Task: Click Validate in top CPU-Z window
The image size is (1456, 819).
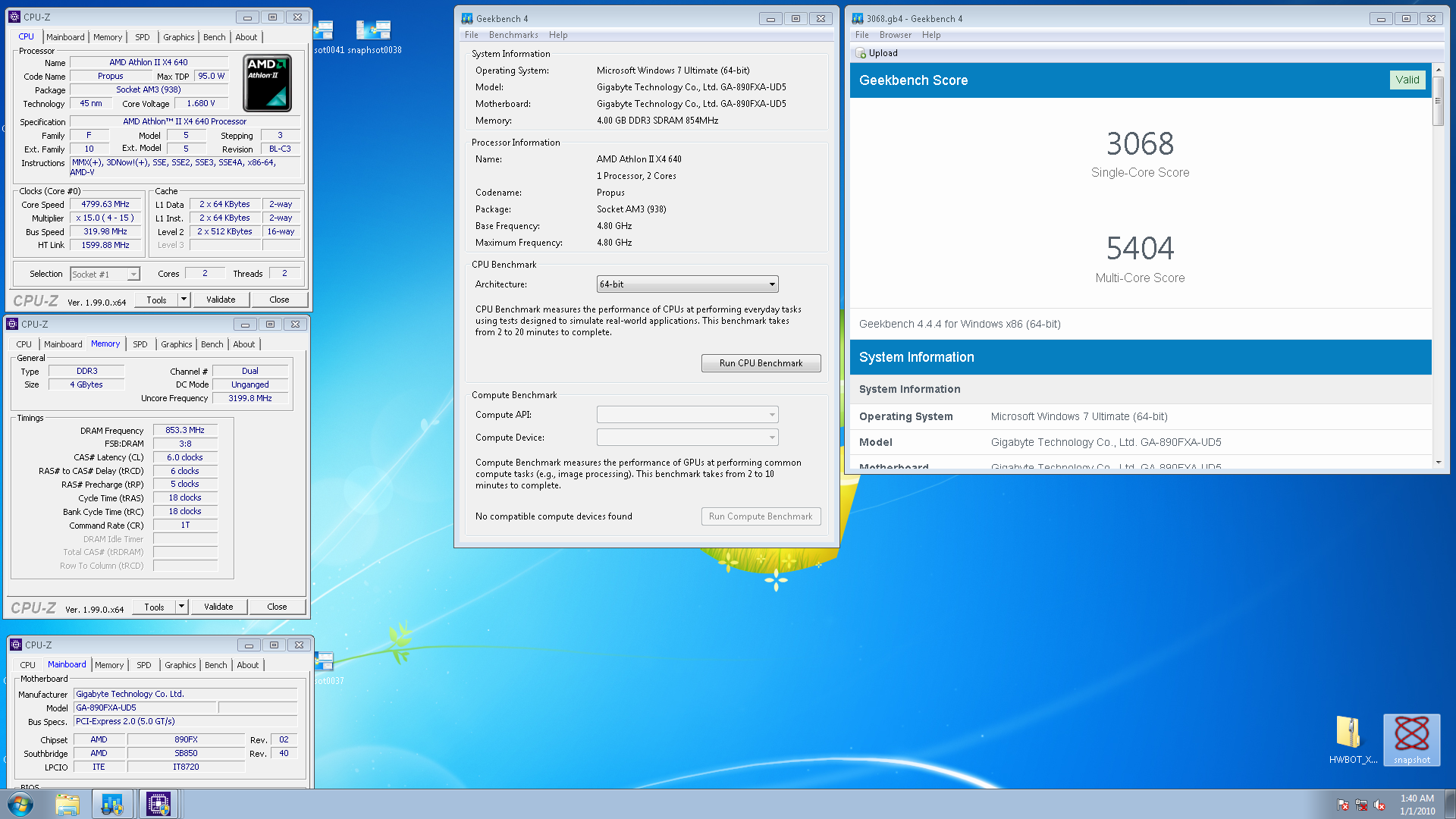Action: tap(220, 300)
